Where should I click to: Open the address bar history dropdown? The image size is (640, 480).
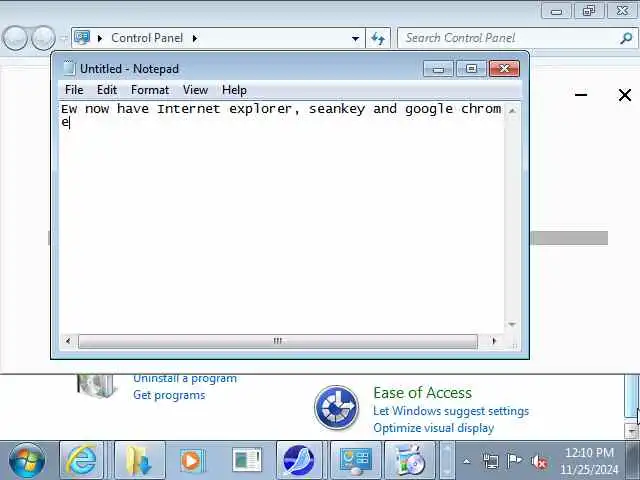click(x=356, y=38)
